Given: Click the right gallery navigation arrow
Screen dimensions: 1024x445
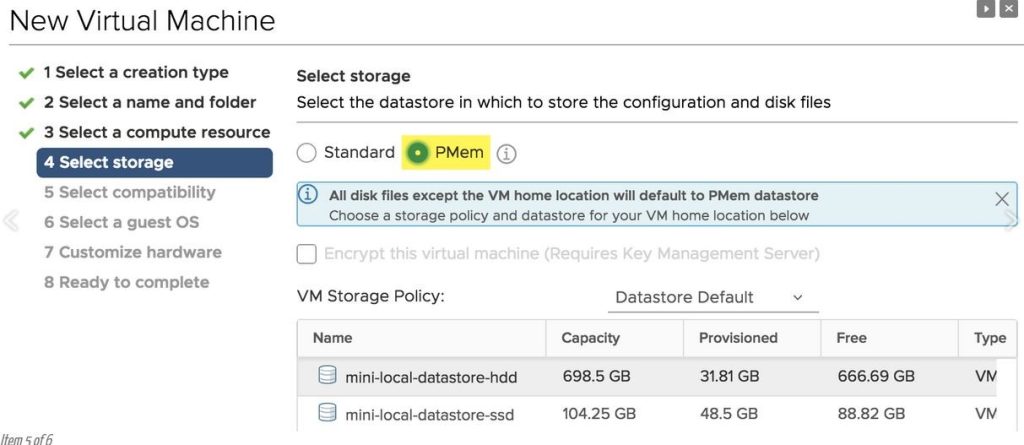Looking at the screenshot, I should (x=1011, y=221).
